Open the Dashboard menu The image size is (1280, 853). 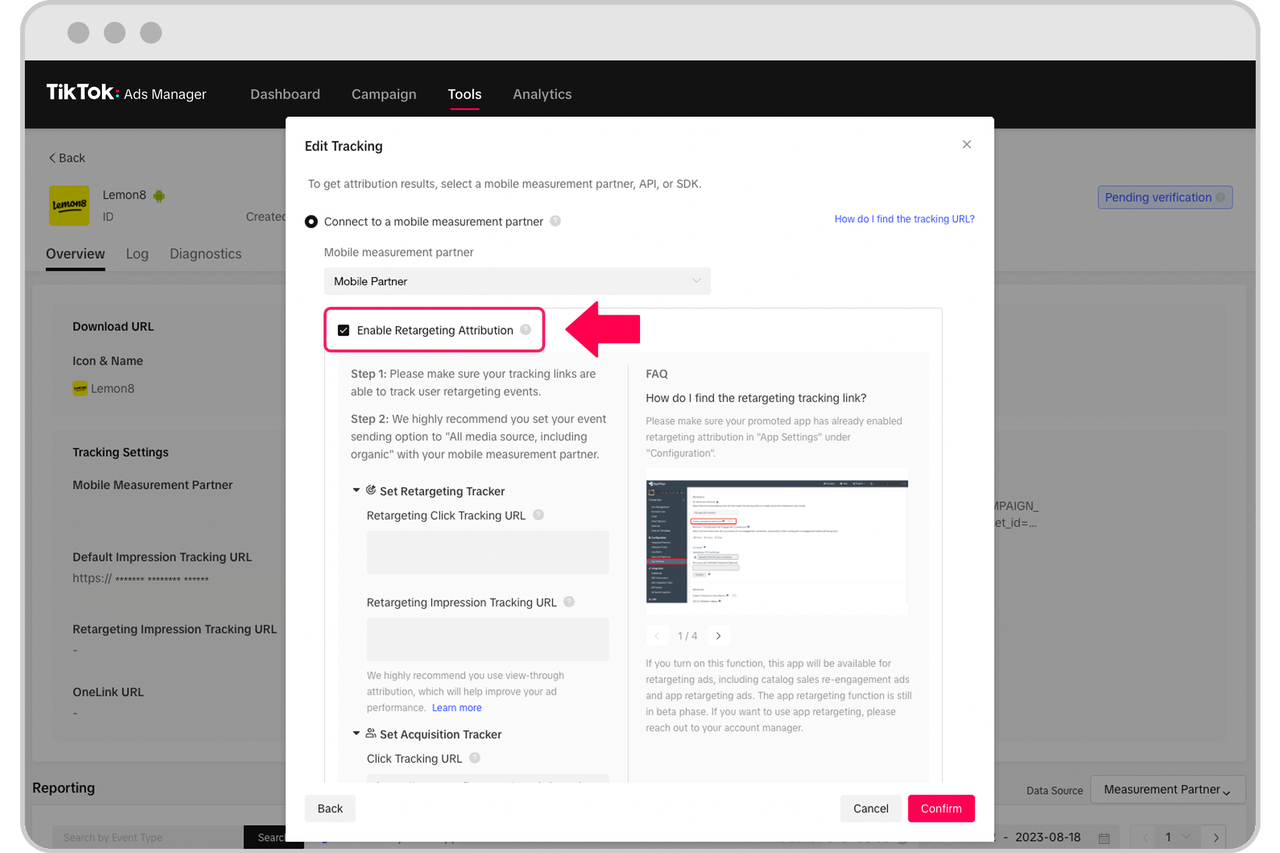(x=285, y=94)
